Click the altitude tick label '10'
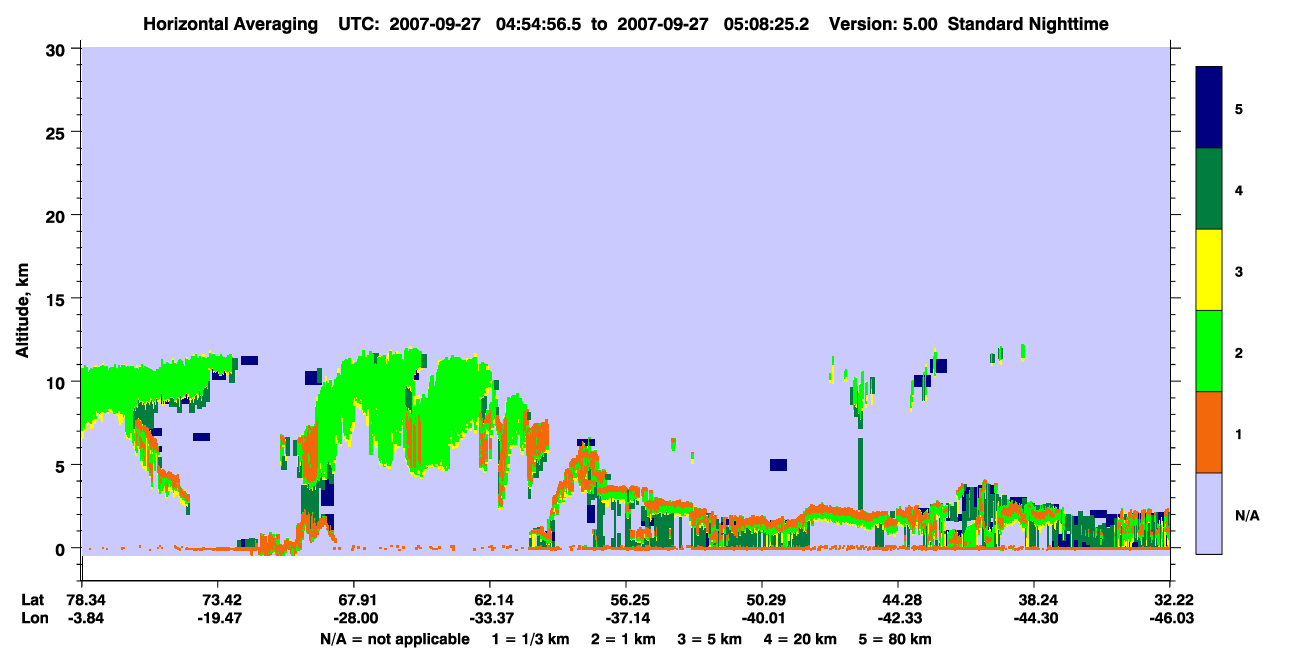 point(57,382)
